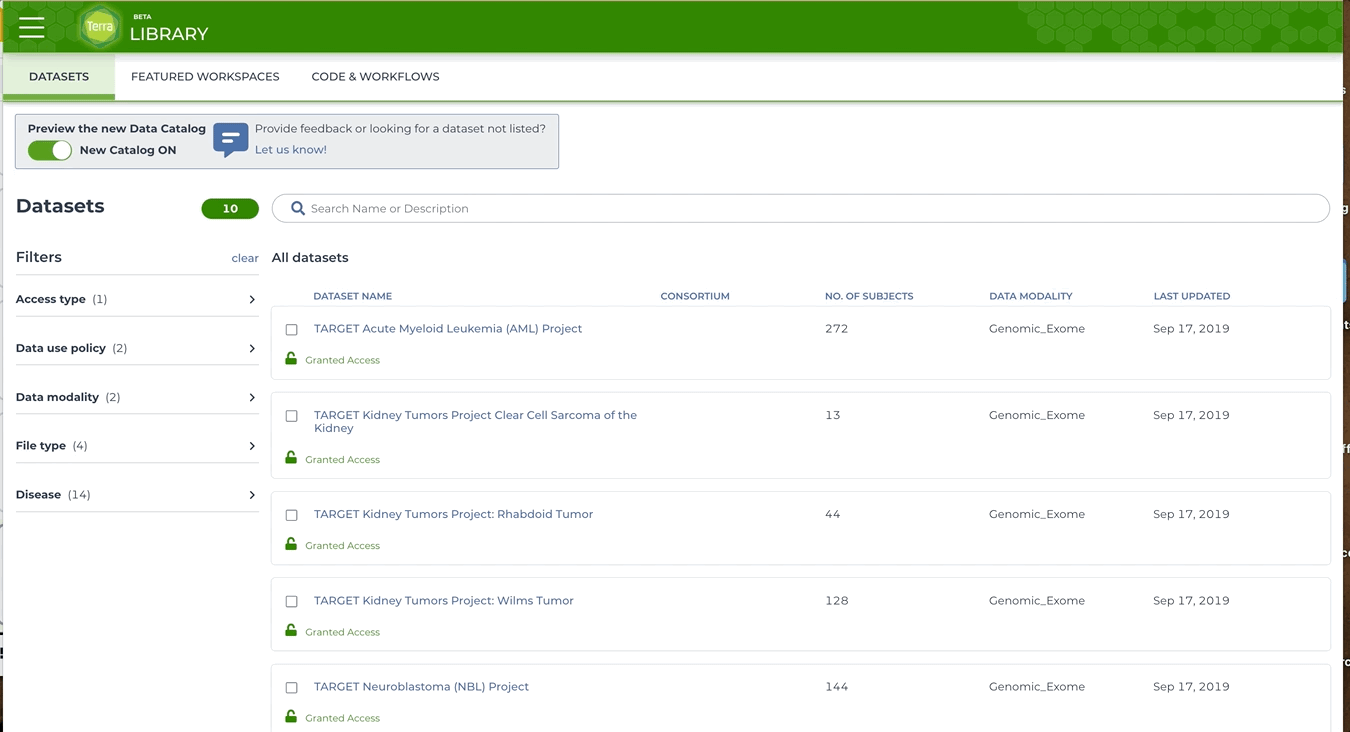Open TARGET Kidney Tumors Project: Rhabdoid Tumor
The width and height of the screenshot is (1350, 732).
pos(453,514)
